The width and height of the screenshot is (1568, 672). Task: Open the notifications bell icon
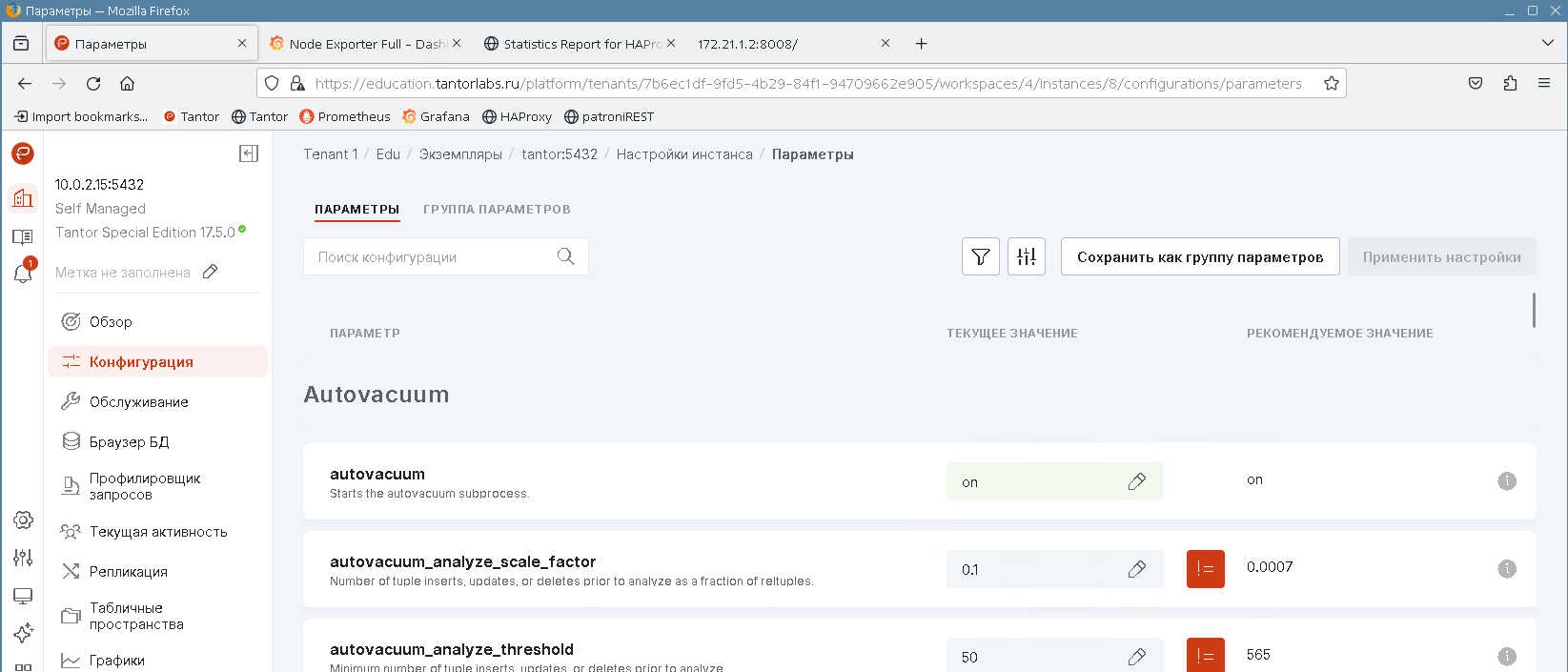[x=23, y=274]
